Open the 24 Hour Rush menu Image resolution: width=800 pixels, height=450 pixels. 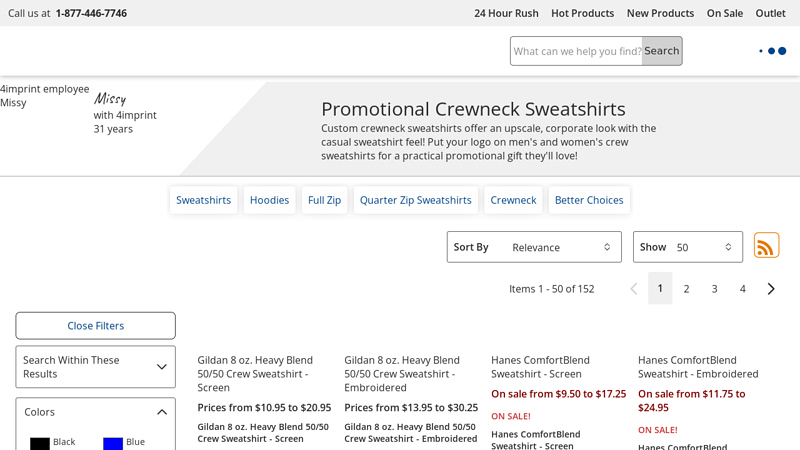click(x=506, y=13)
